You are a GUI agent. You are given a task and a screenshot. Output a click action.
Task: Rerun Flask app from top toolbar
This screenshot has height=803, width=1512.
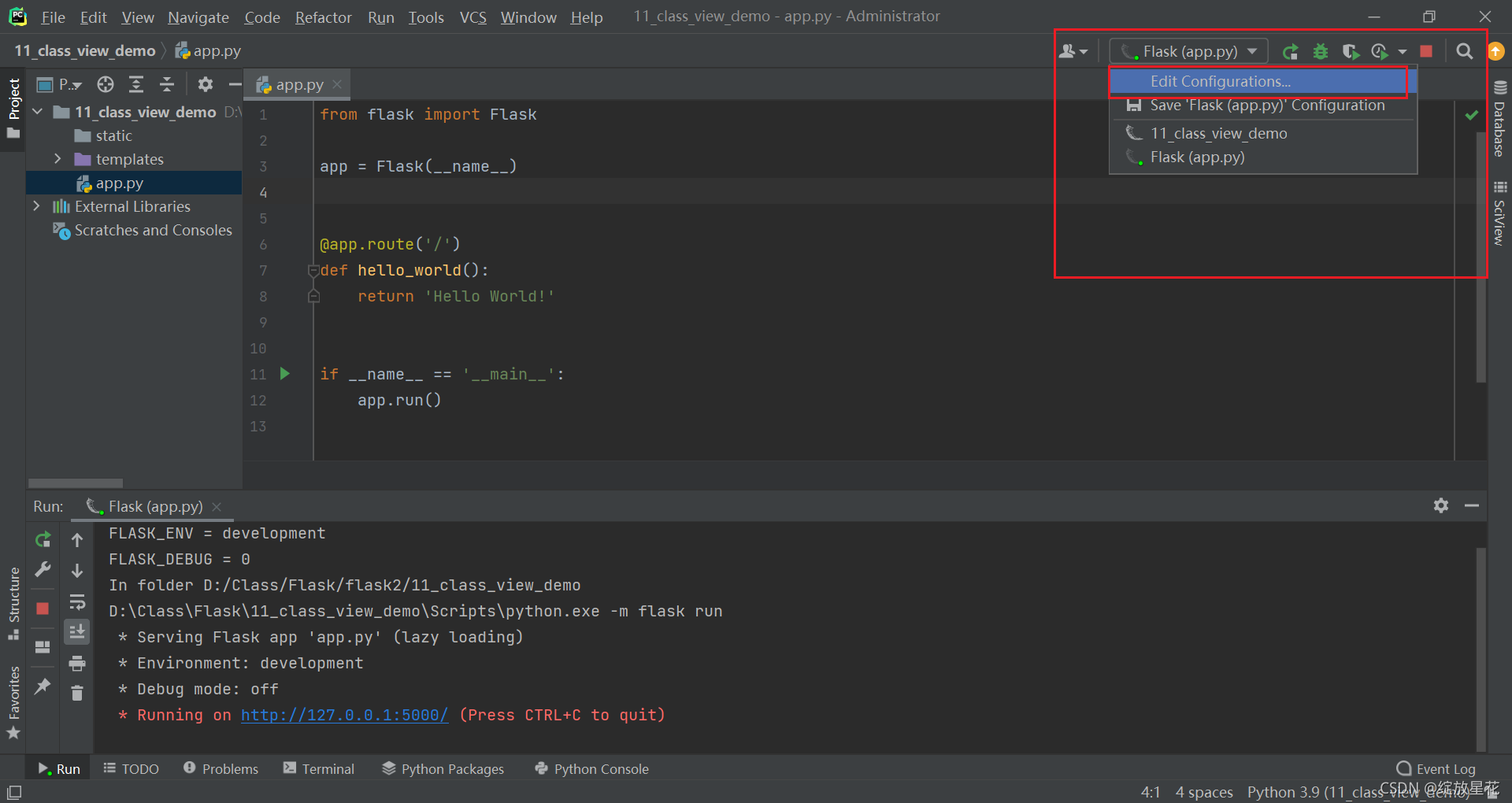click(x=1290, y=52)
